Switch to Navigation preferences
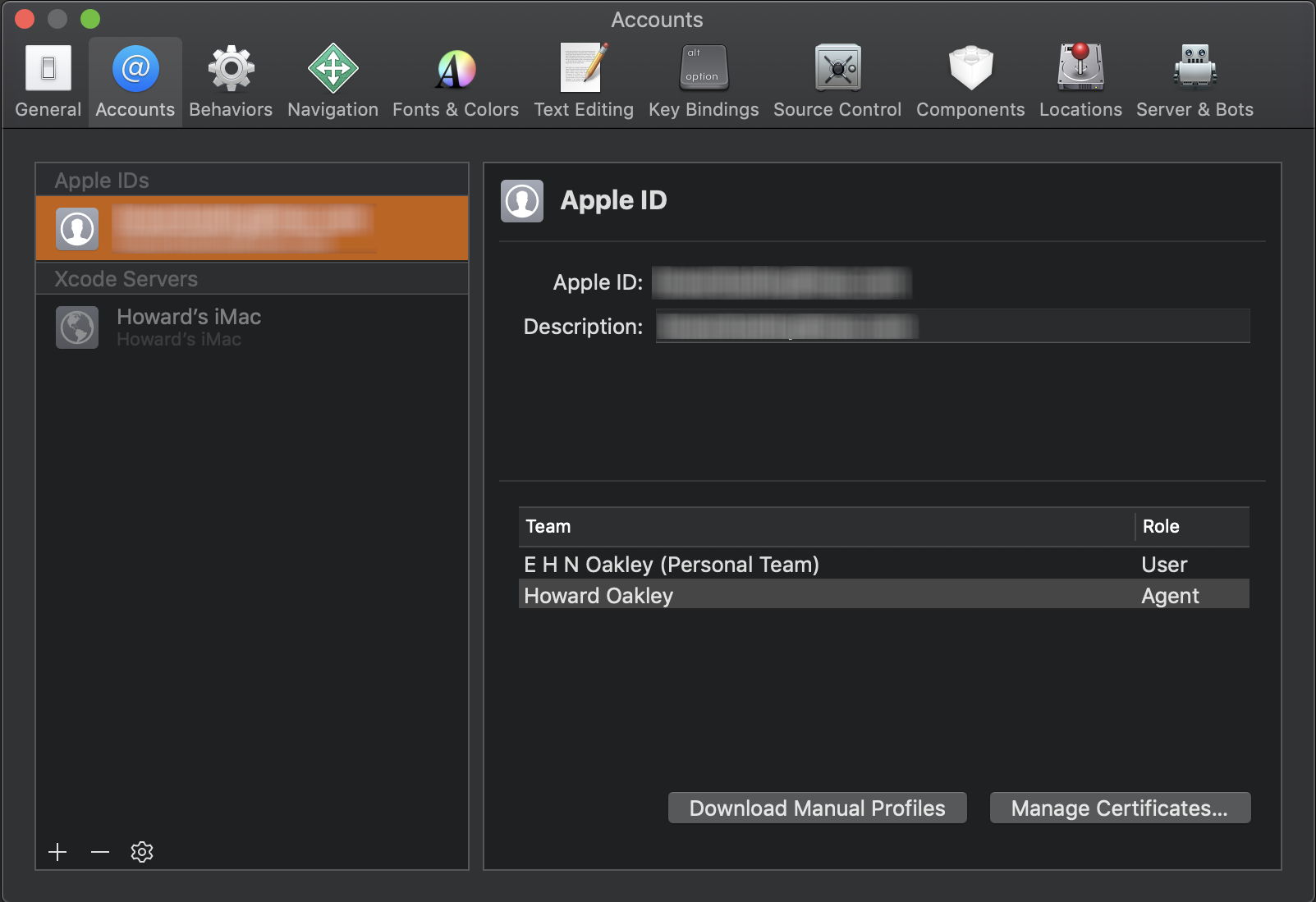Screen dimensions: 1316x902 click(332, 82)
